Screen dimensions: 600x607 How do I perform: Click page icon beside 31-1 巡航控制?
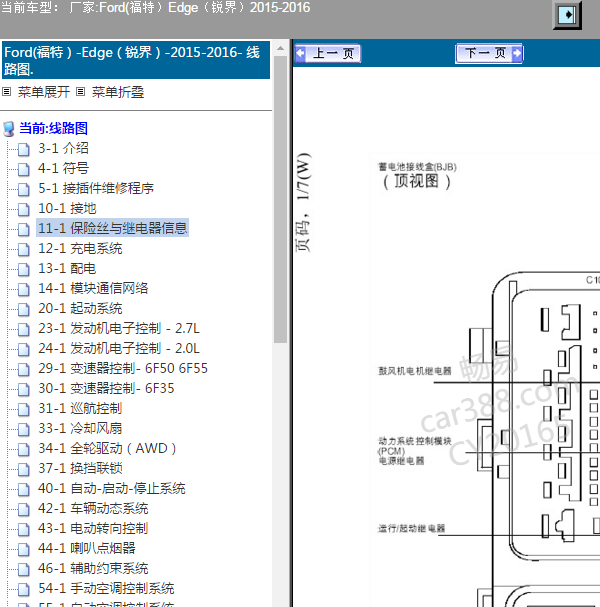[x=24, y=409]
